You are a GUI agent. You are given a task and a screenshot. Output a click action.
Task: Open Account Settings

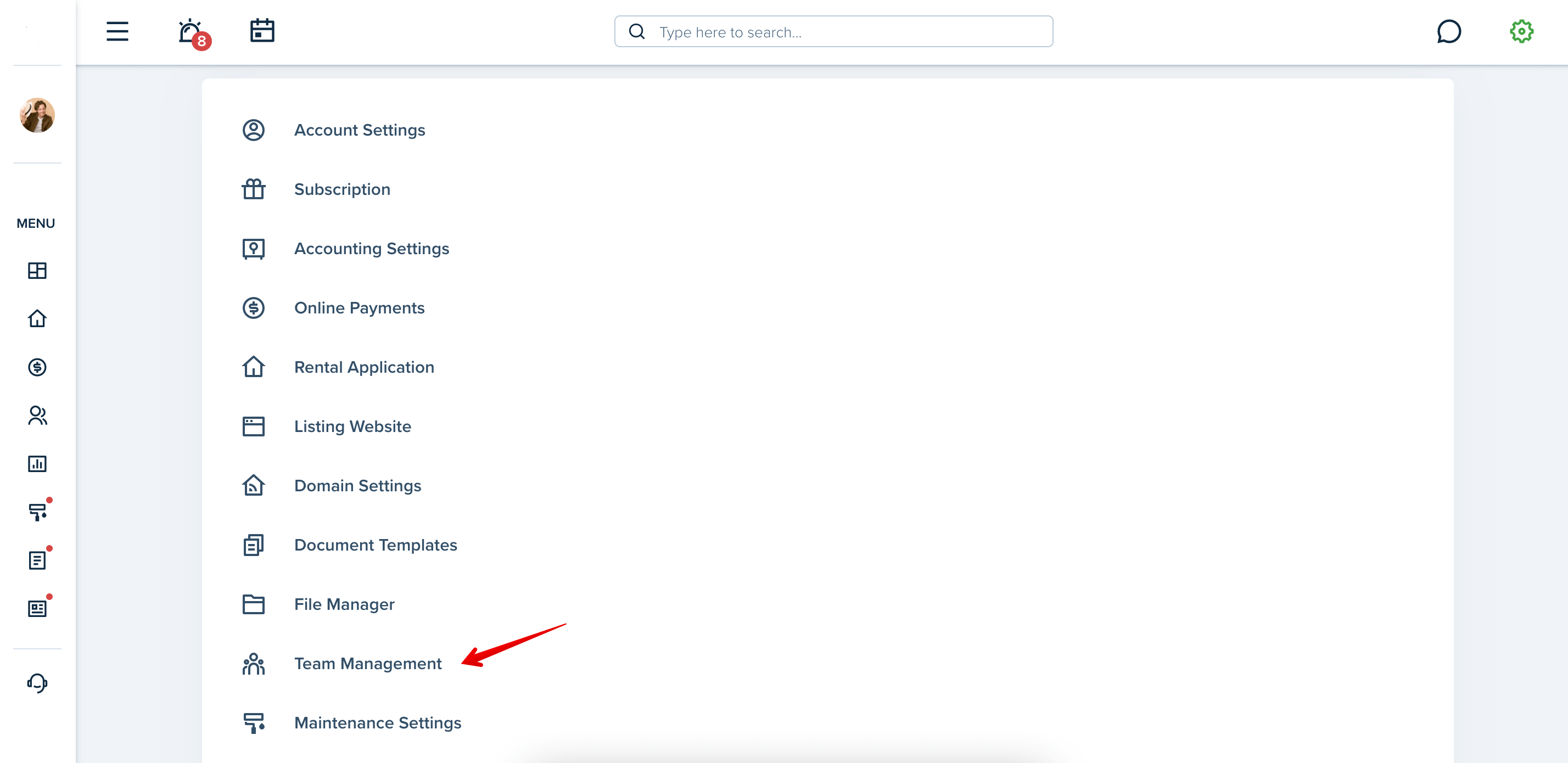(360, 130)
